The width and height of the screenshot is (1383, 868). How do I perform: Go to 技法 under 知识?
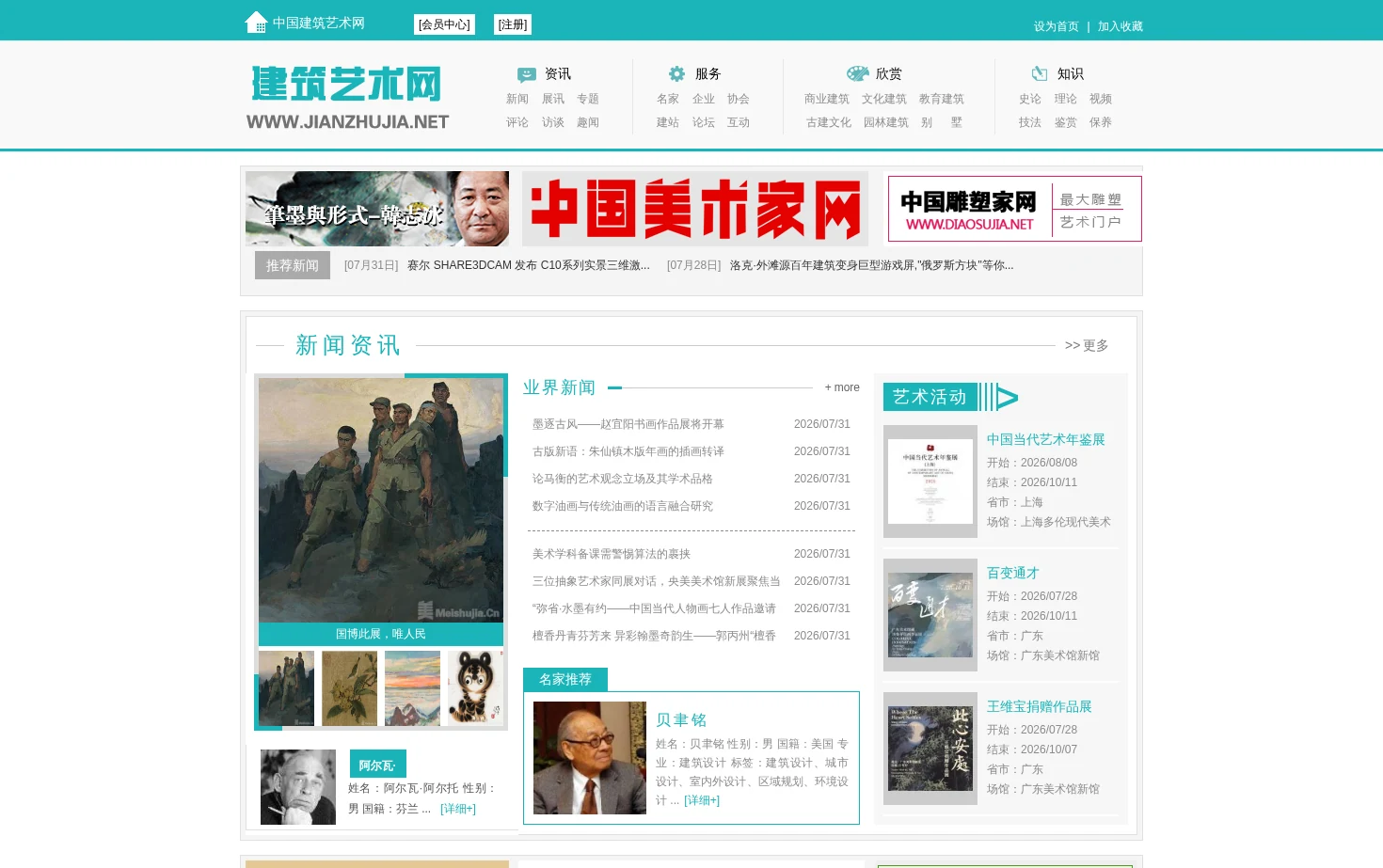[x=1030, y=122]
